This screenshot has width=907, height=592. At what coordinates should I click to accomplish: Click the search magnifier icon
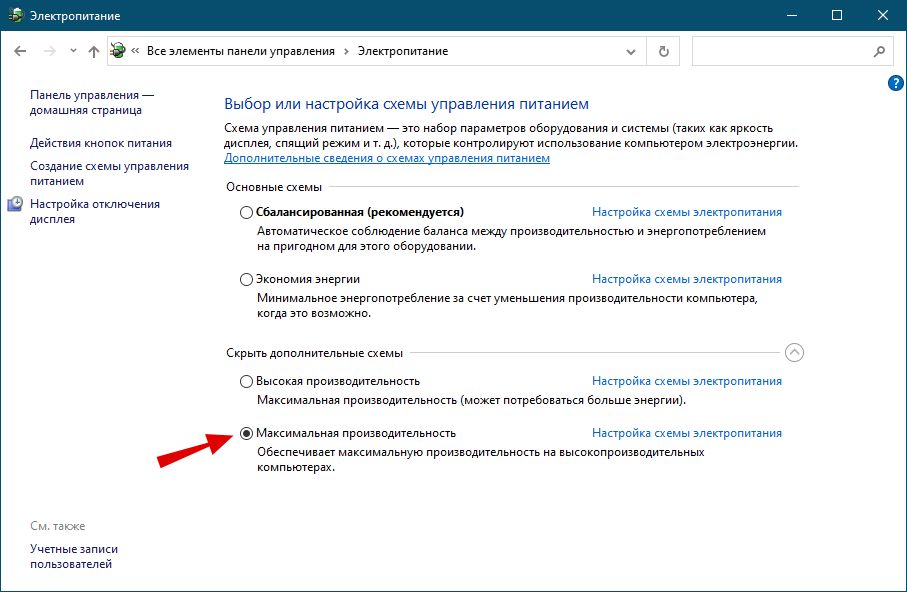(879, 51)
